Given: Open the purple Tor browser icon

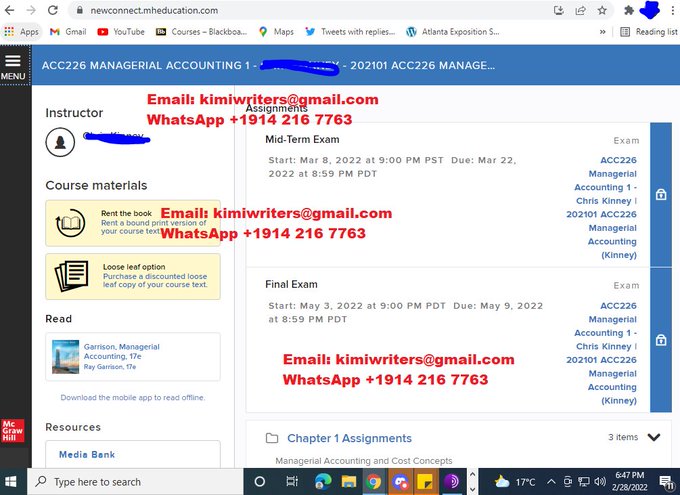Looking at the screenshot, I should [451, 482].
